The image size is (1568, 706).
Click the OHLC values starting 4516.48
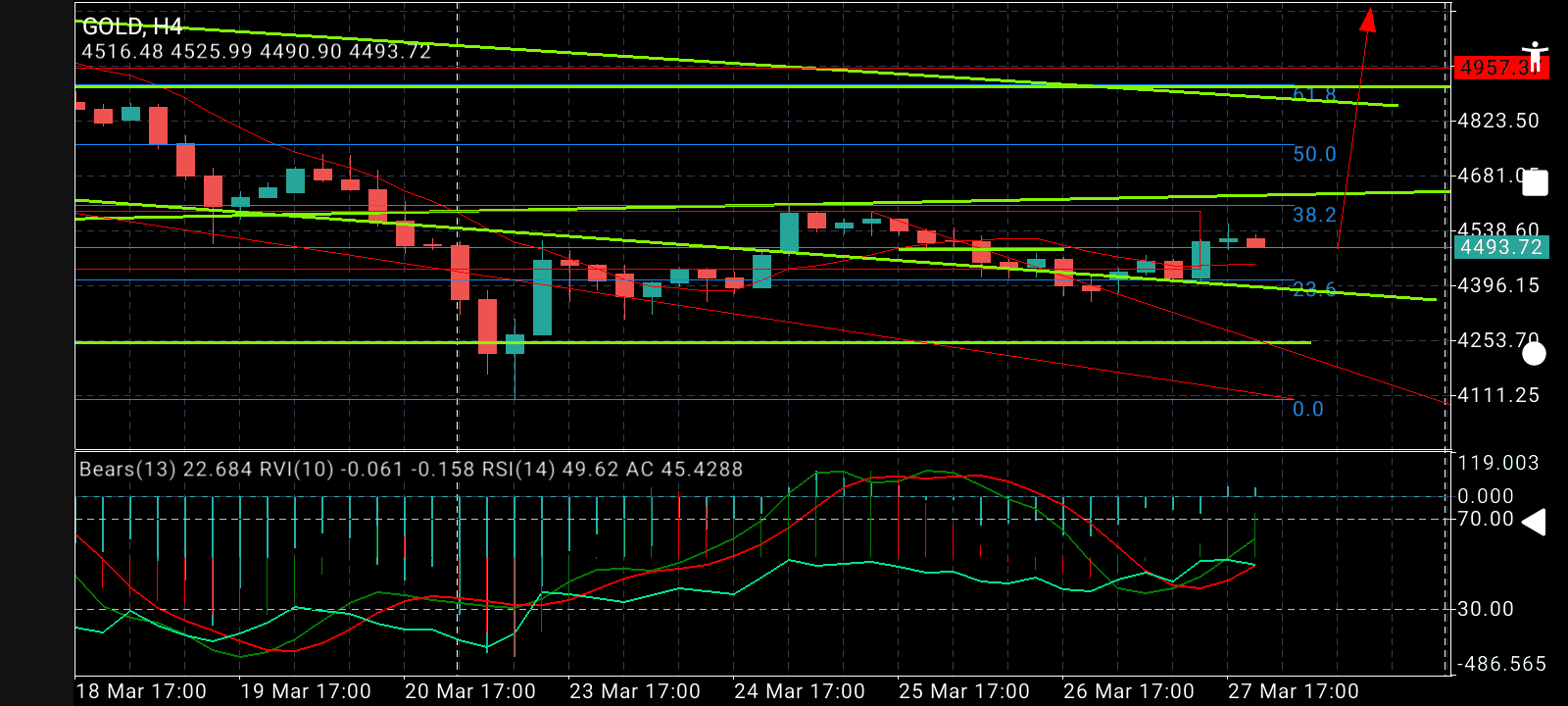[x=257, y=51]
